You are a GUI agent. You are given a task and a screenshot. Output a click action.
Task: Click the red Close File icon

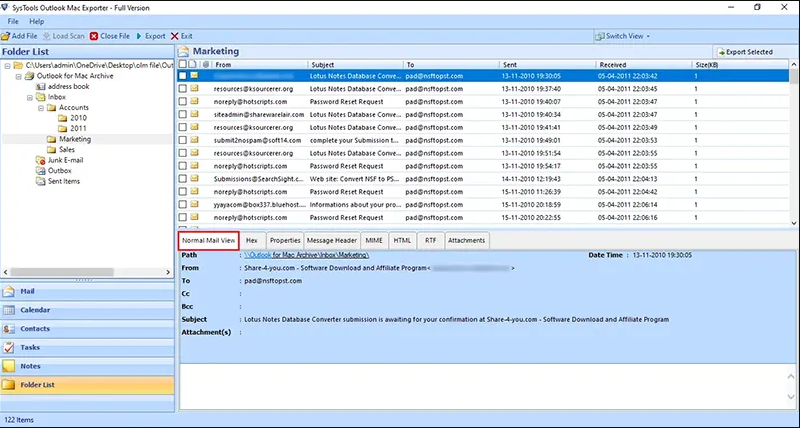coord(95,36)
